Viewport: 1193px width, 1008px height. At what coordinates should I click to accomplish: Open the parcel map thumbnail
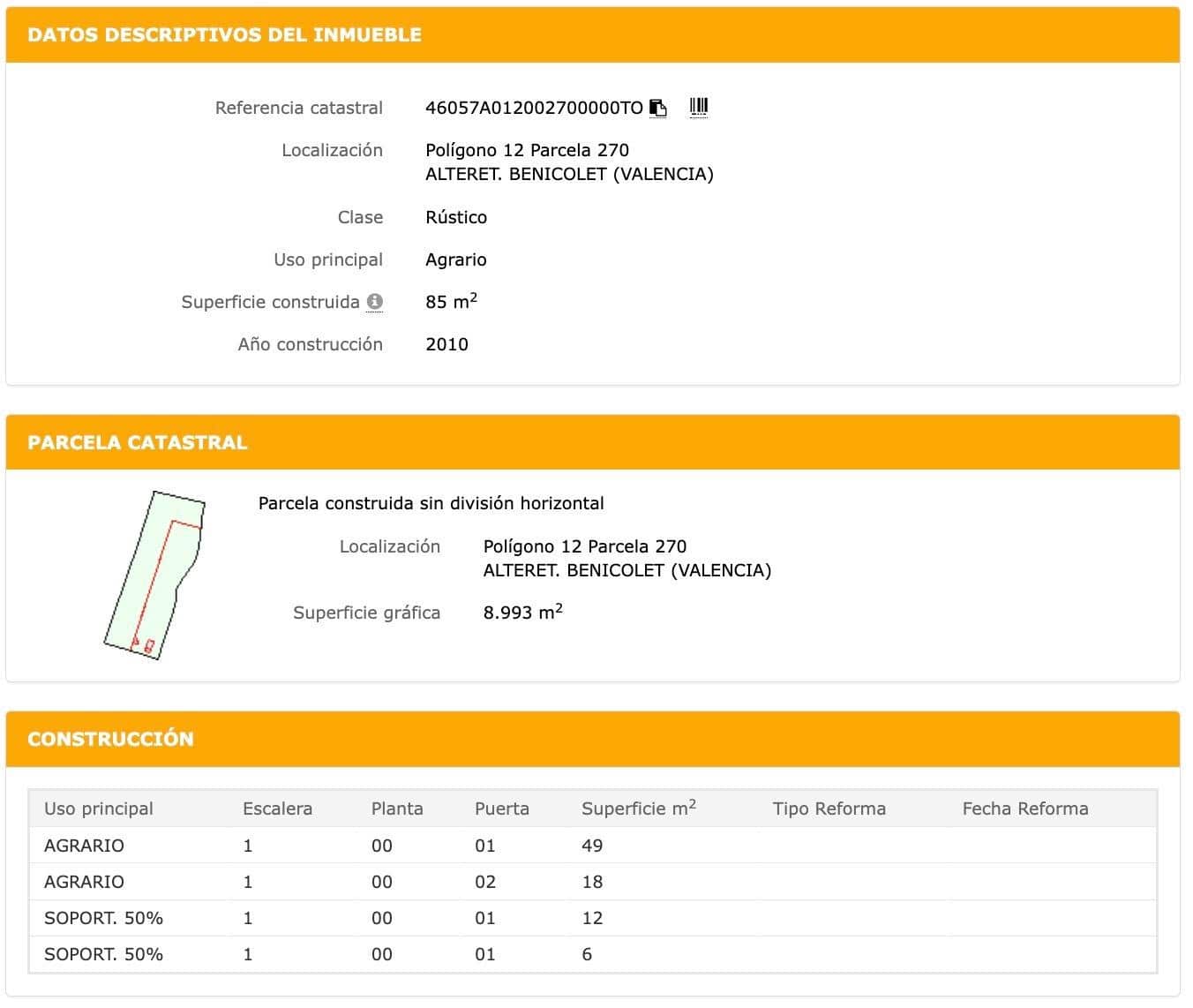pos(155,575)
